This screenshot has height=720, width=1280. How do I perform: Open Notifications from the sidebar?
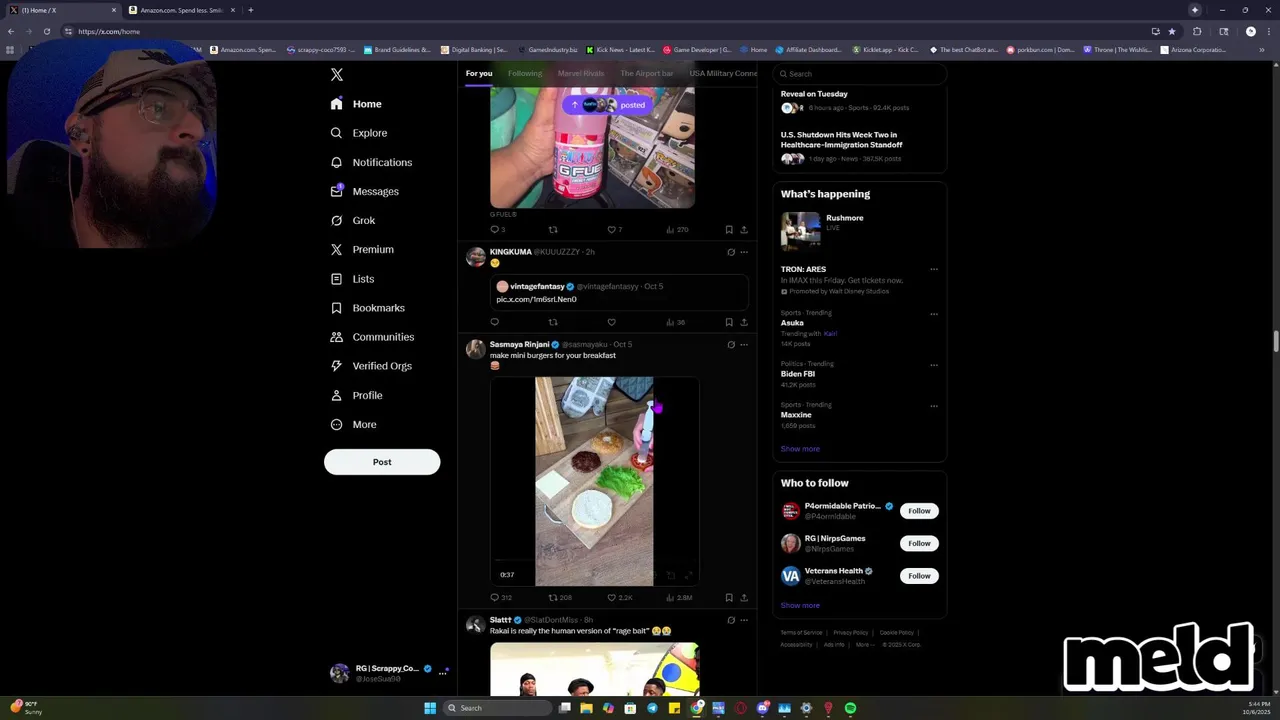(x=371, y=162)
